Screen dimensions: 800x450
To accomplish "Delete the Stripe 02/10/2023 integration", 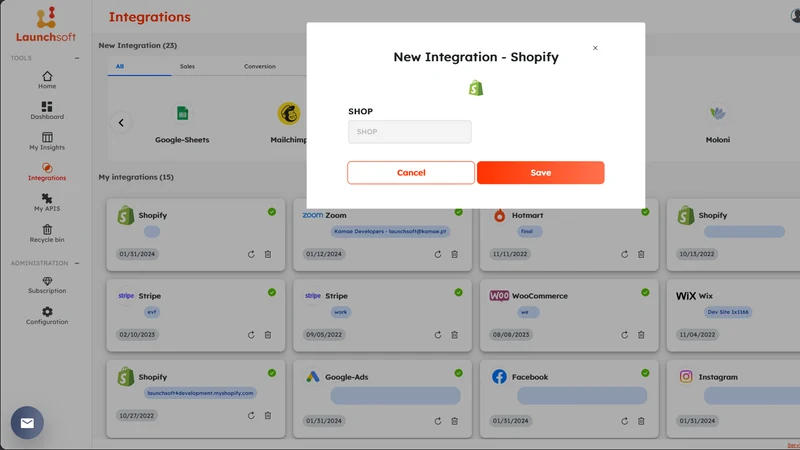I will tap(268, 335).
